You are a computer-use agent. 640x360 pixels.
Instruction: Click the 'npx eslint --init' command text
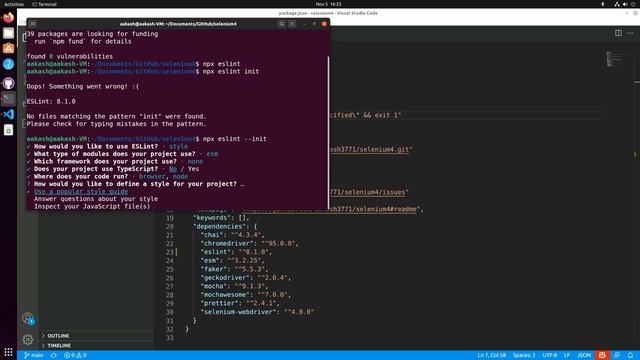click(235, 139)
